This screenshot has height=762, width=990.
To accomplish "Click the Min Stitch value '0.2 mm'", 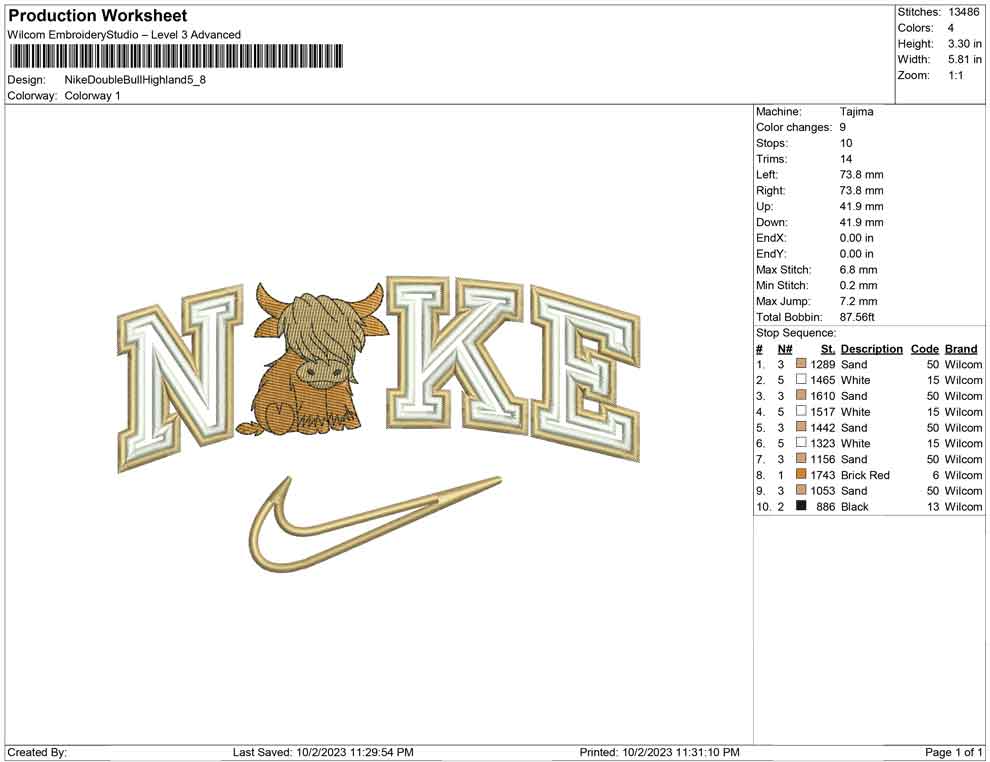I will [x=858, y=285].
